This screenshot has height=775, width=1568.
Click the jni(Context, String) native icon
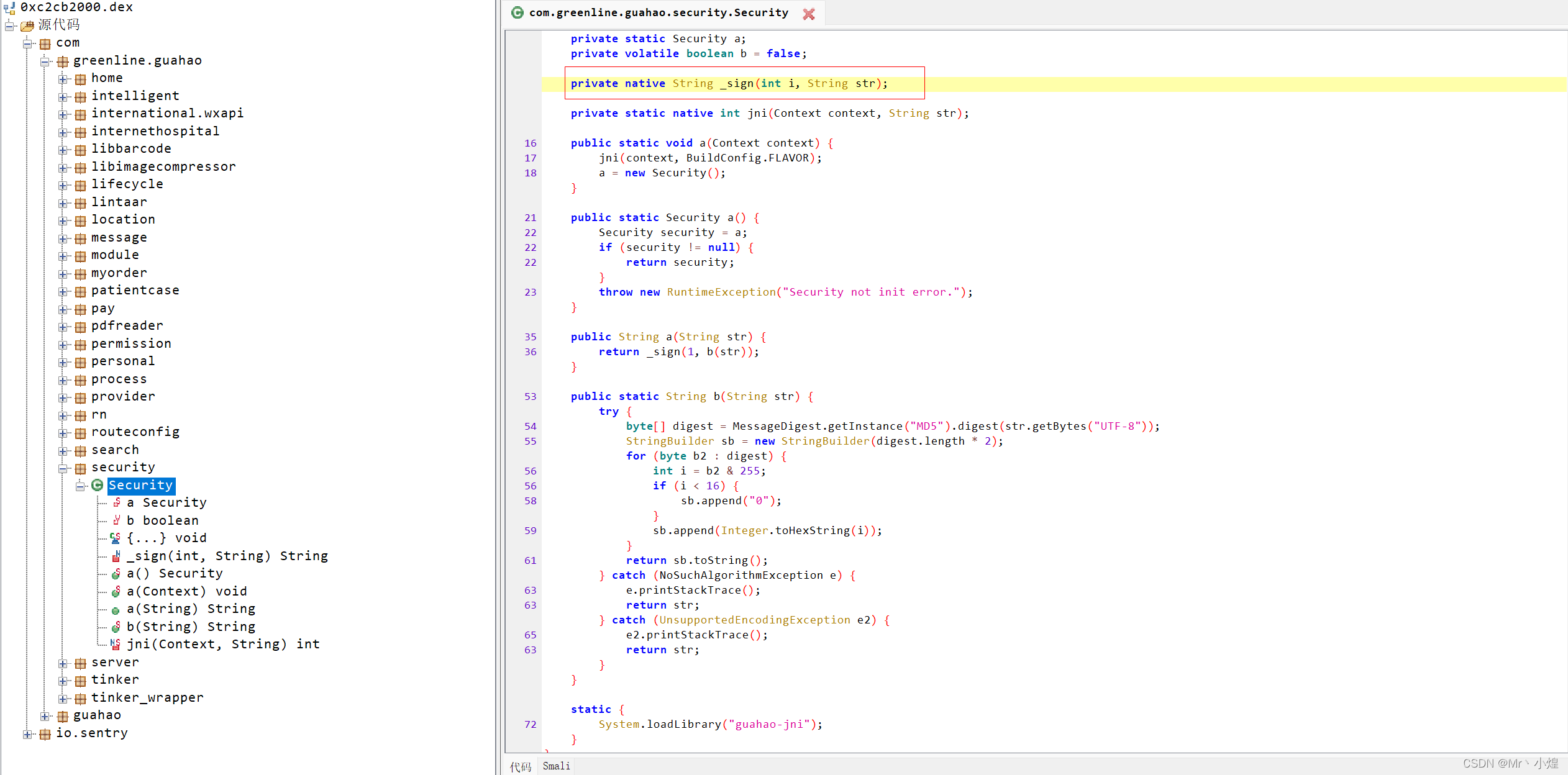coord(116,644)
